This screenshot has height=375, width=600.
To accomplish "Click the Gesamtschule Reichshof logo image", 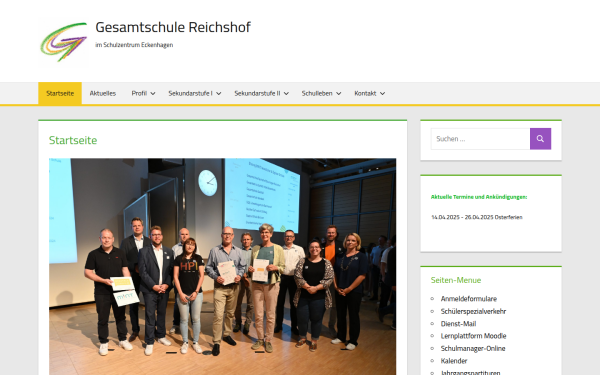I will coord(64,42).
